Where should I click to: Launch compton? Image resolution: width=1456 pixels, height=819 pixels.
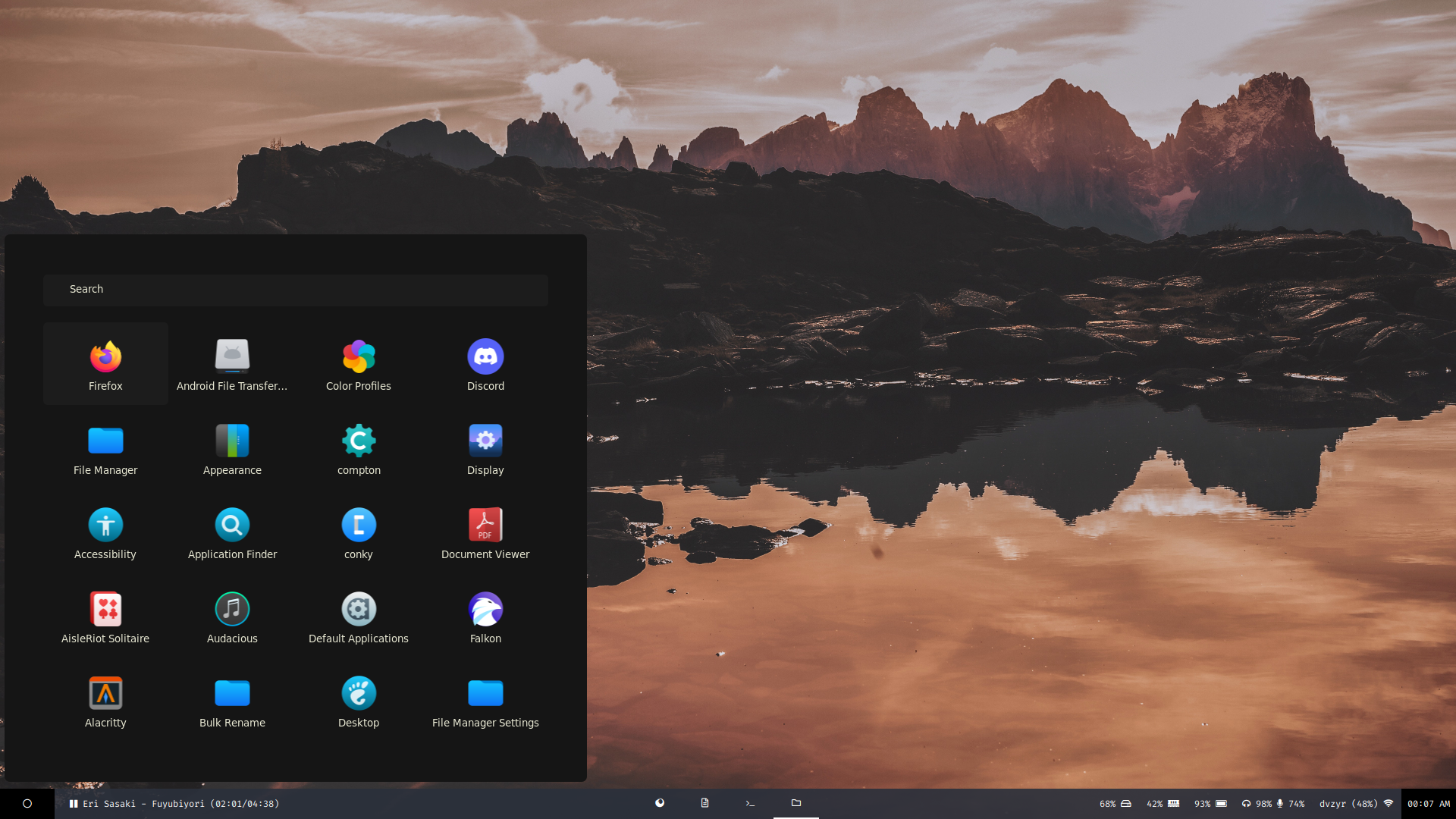[x=359, y=448]
